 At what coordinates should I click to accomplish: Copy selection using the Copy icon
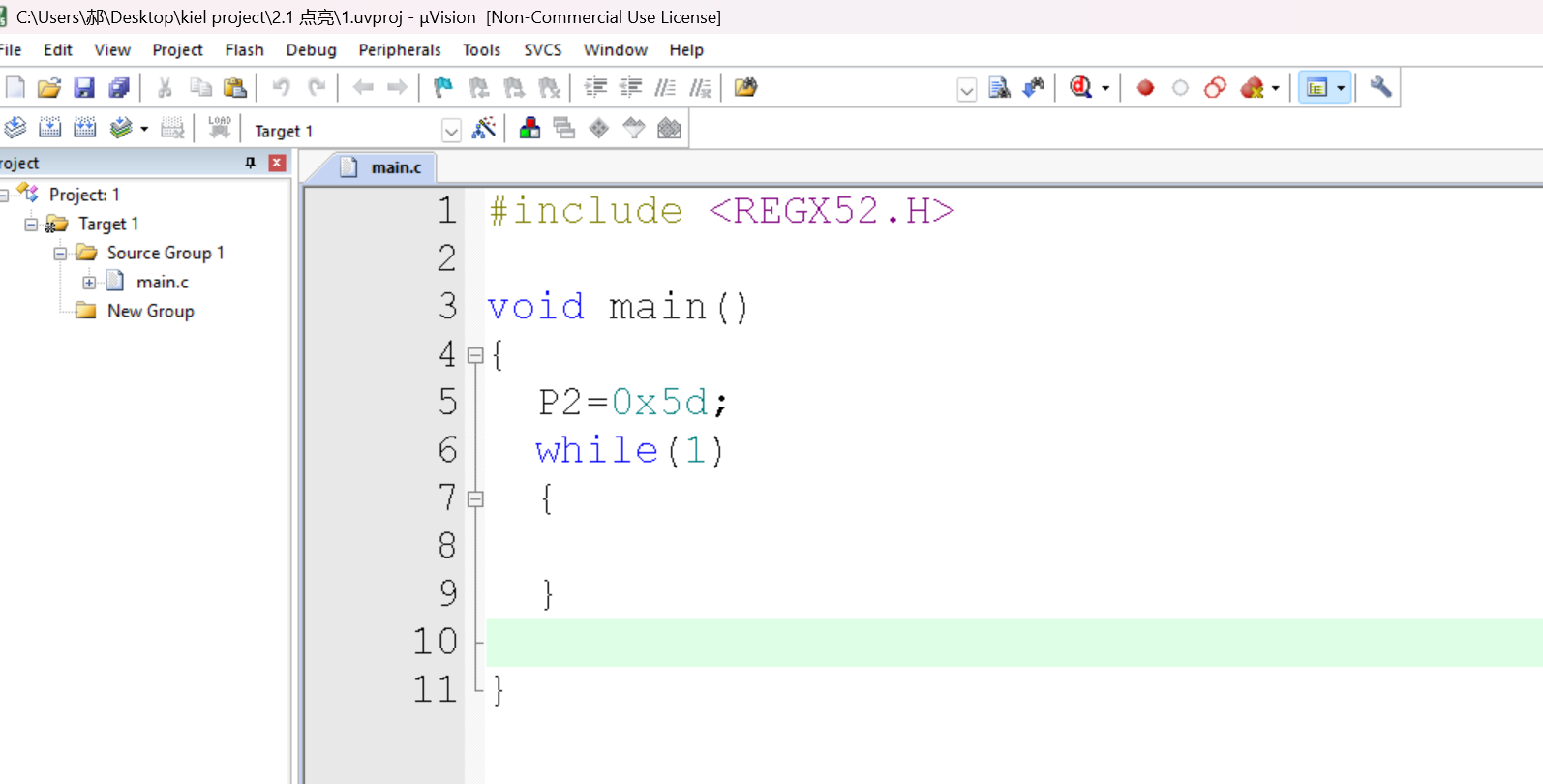pyautogui.click(x=200, y=88)
